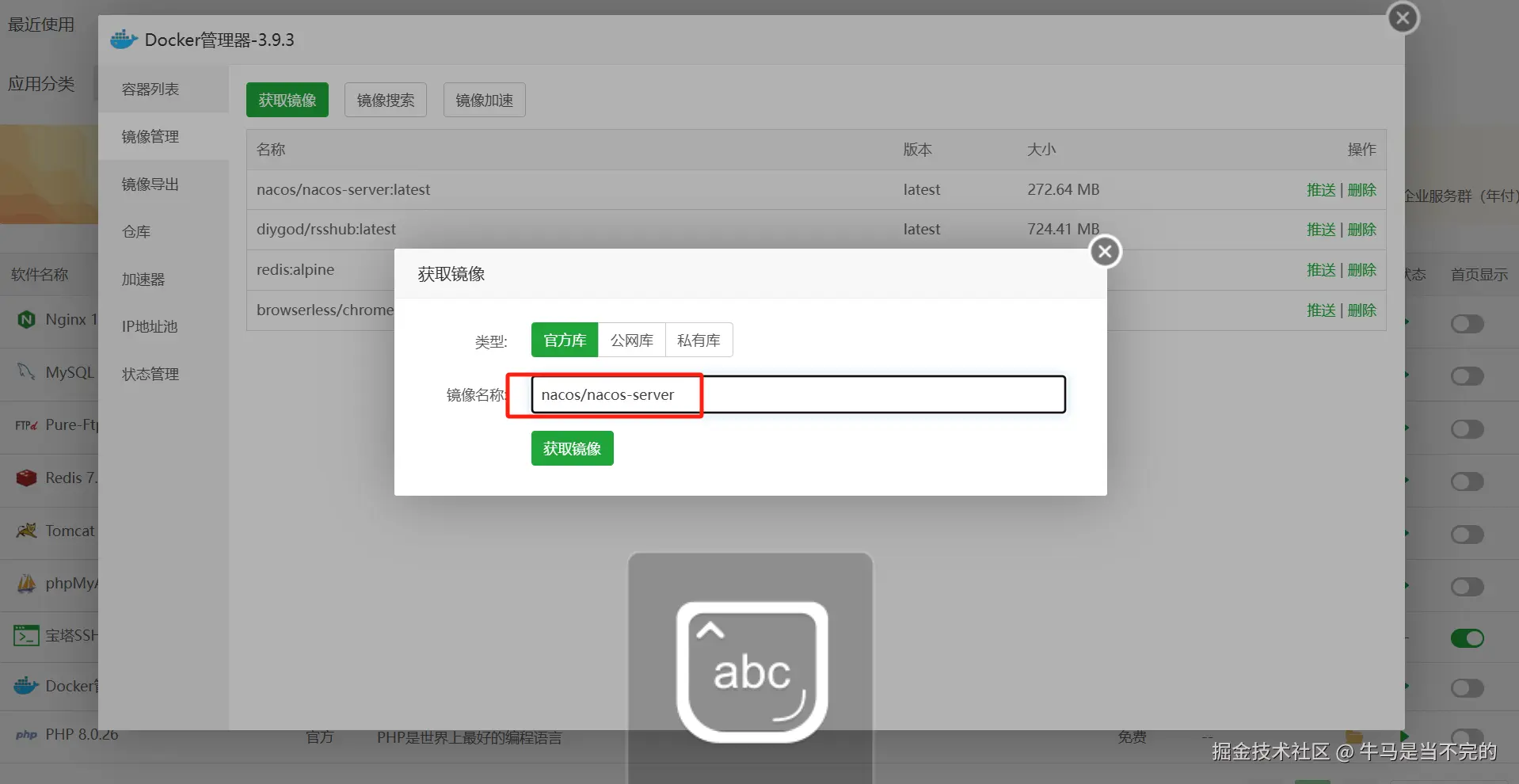
Task: Click the 镜像名称 input field
Action: click(798, 394)
